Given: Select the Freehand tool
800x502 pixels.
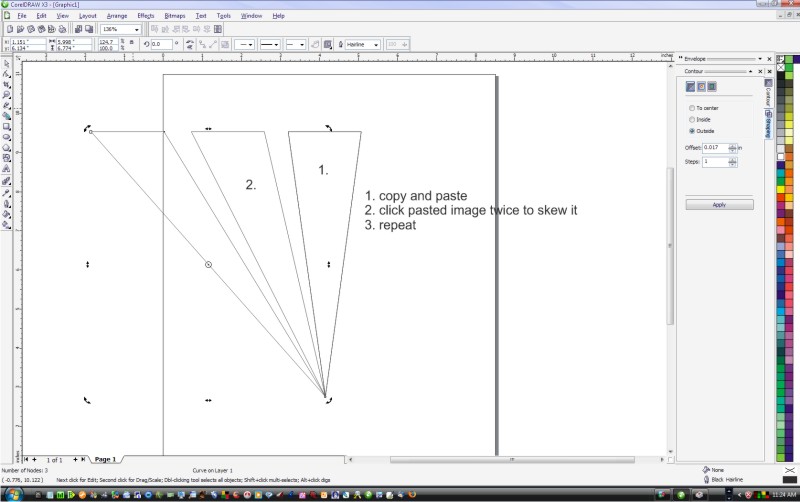Looking at the screenshot, I should [x=6, y=106].
